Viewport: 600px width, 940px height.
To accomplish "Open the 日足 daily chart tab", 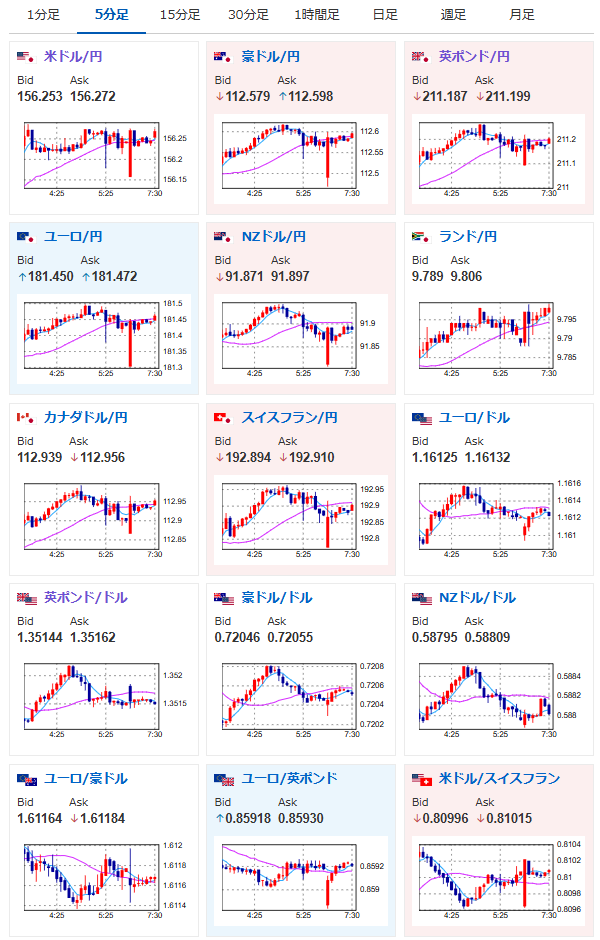I will (385, 15).
